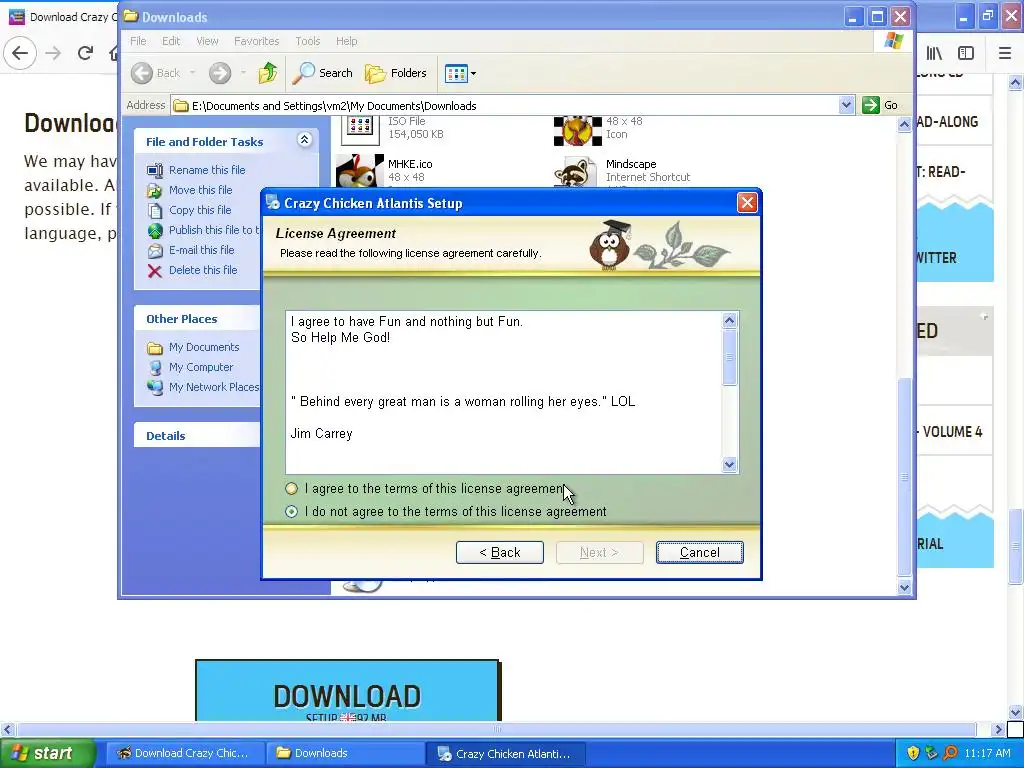1024x768 pixels.
Task: Click Downloads window scroll down arrow
Action: pos(904,586)
